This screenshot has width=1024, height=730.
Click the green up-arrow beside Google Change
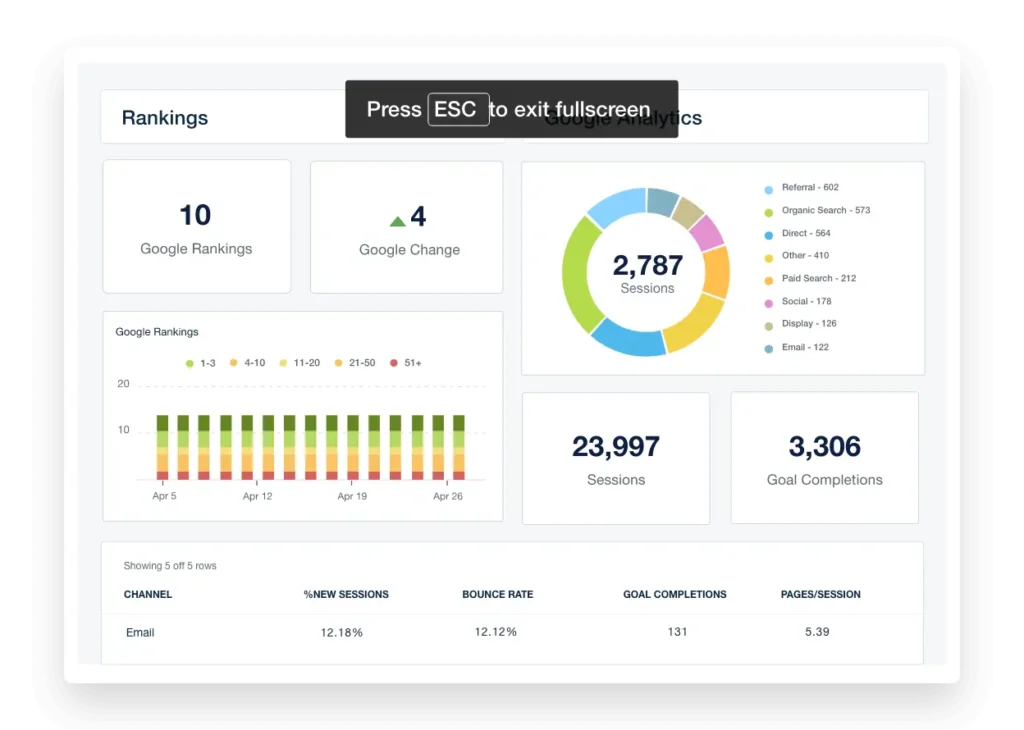(397, 221)
